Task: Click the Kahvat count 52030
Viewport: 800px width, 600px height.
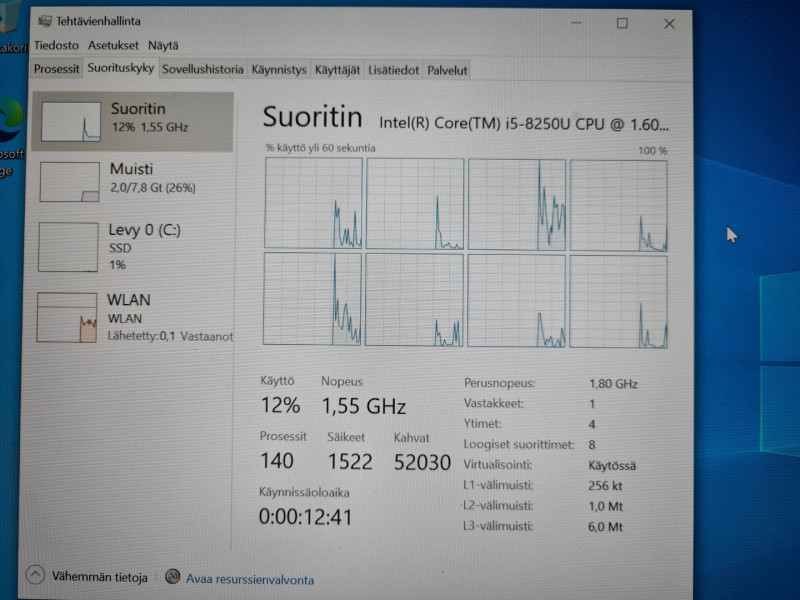Action: [x=422, y=462]
